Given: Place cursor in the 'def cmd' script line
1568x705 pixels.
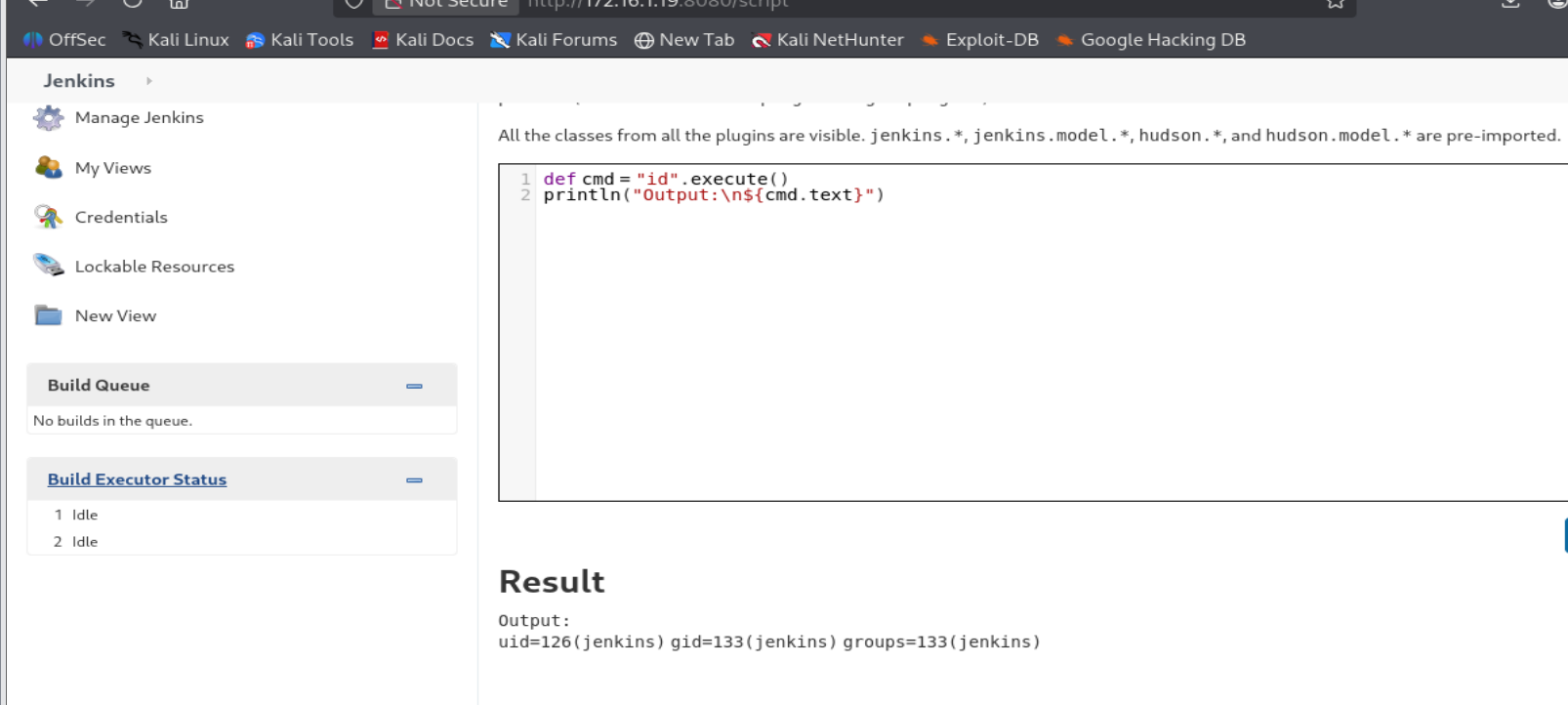Looking at the screenshot, I should [x=666, y=179].
